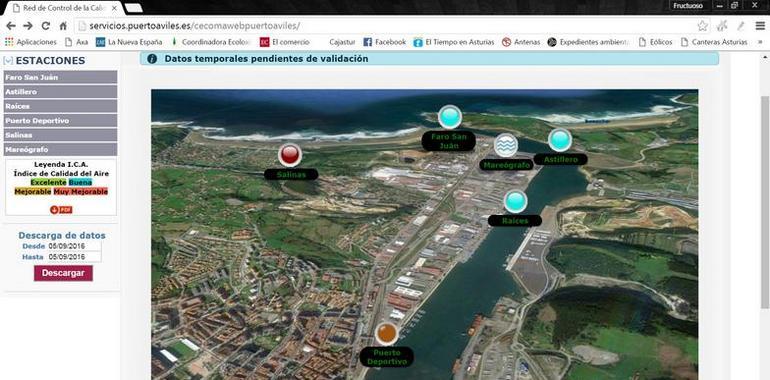Open the Expedientes ambientales bookmark
Viewport: 770px width, 380px height.
click(588, 42)
